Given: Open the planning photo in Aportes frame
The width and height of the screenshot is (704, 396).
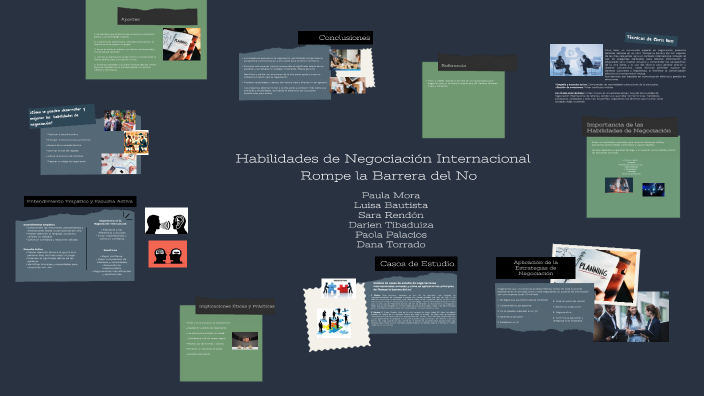Looking at the screenshot, I should tap(181, 44).
